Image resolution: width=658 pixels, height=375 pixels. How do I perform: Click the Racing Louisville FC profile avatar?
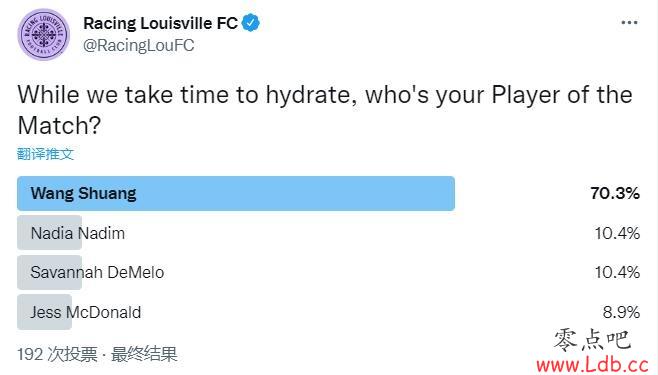pos(44,34)
